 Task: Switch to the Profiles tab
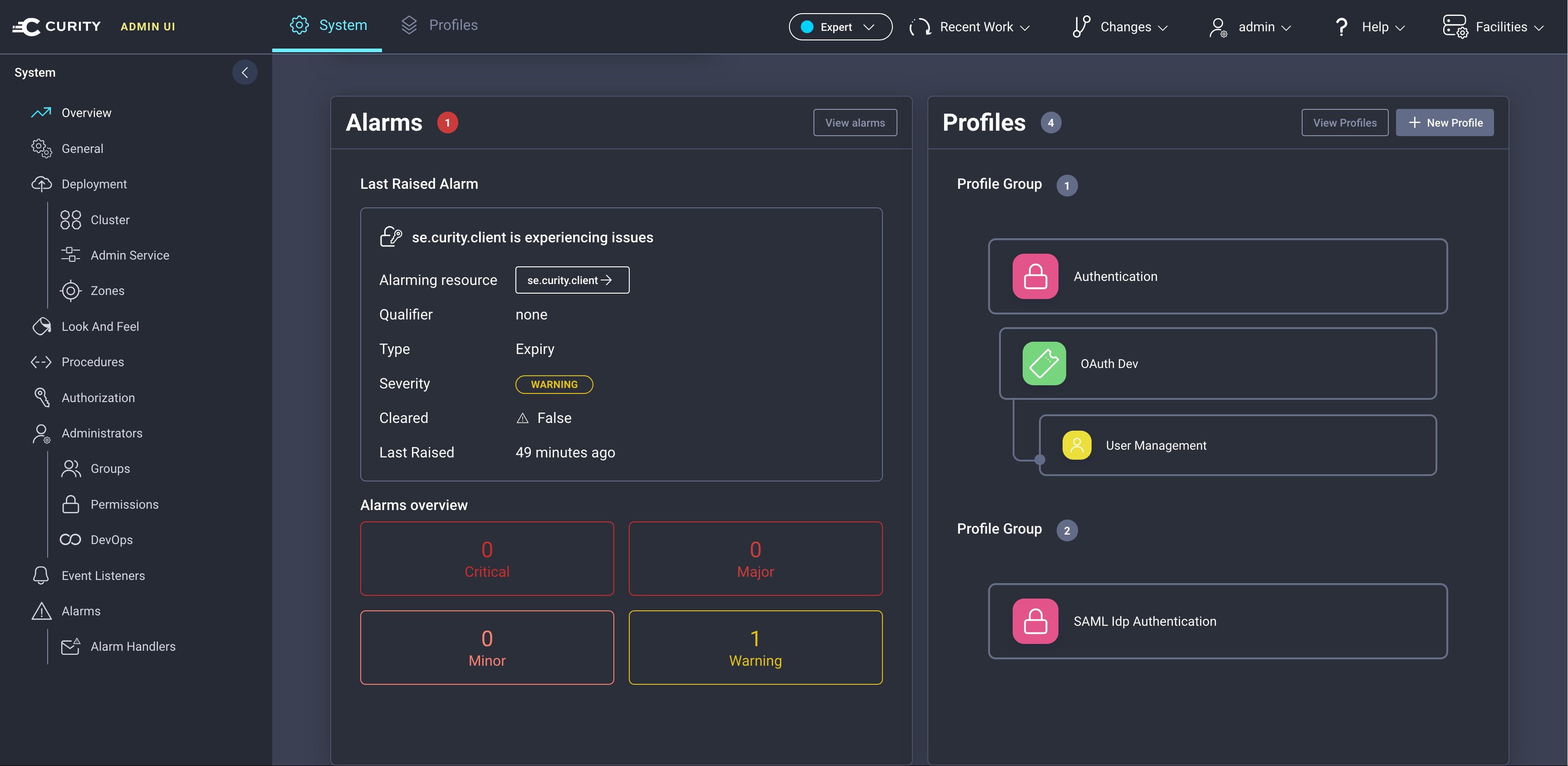coord(440,25)
